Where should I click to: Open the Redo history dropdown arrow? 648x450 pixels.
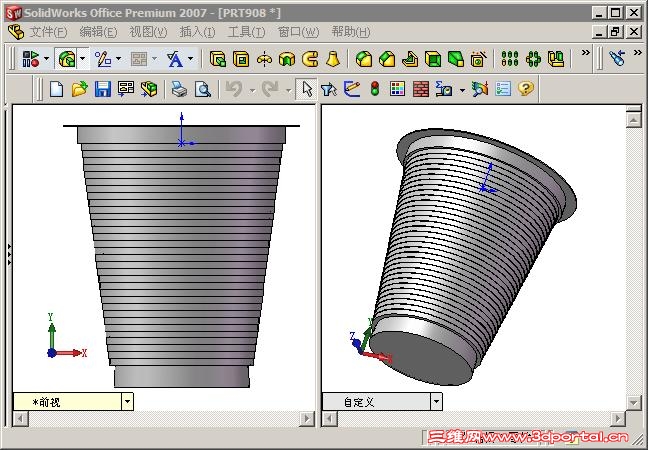pyautogui.click(x=288, y=90)
